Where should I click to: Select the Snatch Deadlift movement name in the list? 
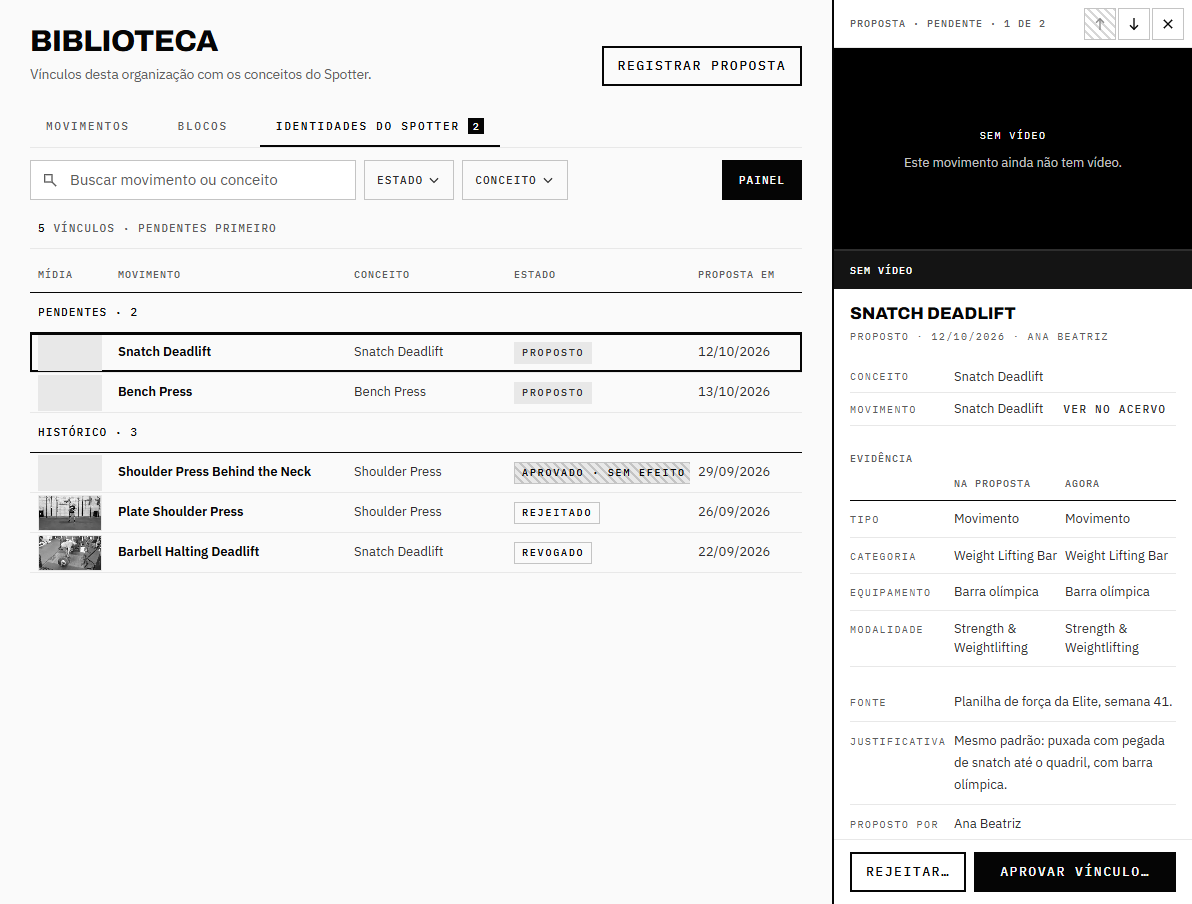164,351
